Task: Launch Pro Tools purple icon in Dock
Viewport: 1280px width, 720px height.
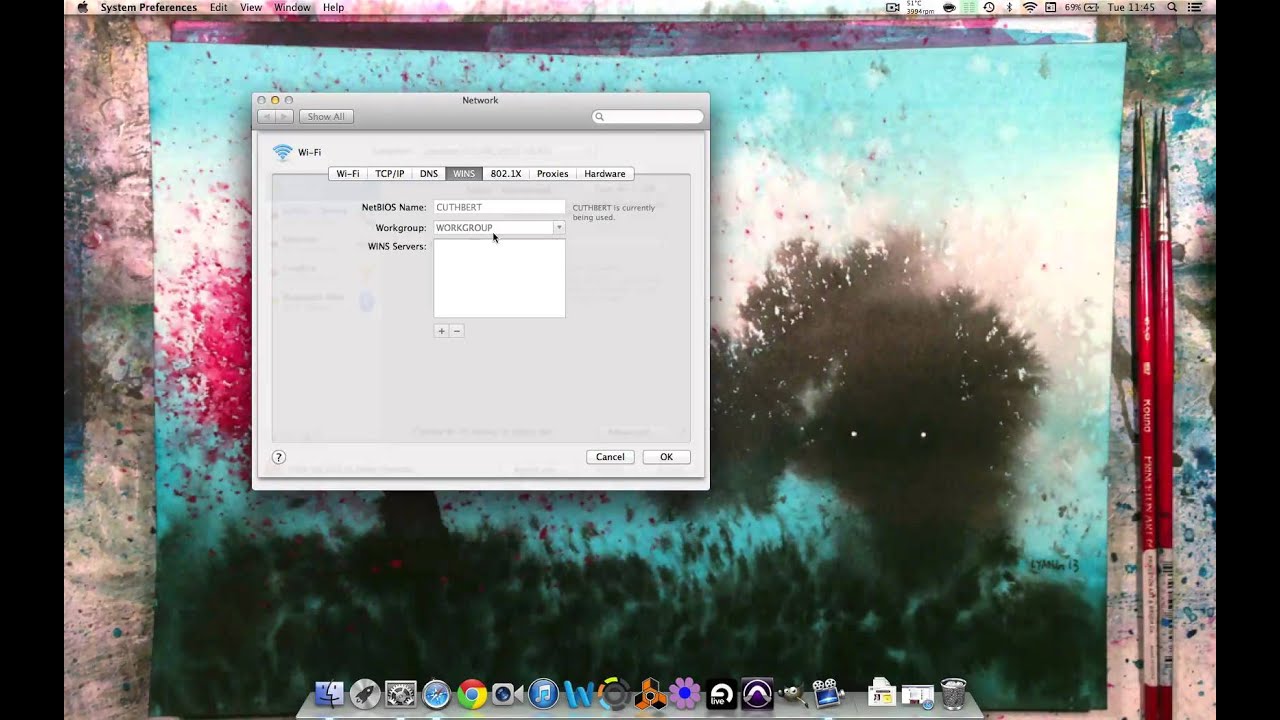Action: pyautogui.click(x=757, y=693)
